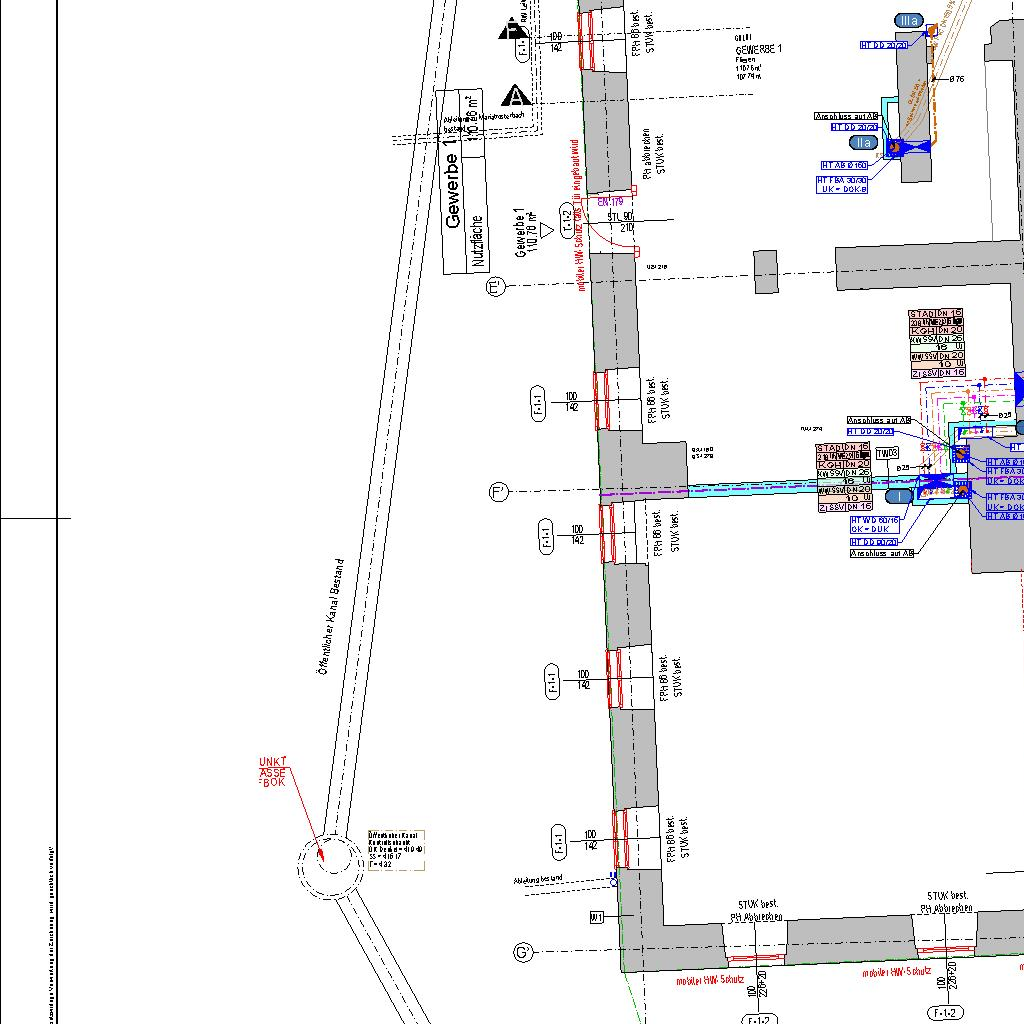Screen dimensions: 1024x1024
Task: Click the E' grid axis bubble
Action: tap(495, 287)
